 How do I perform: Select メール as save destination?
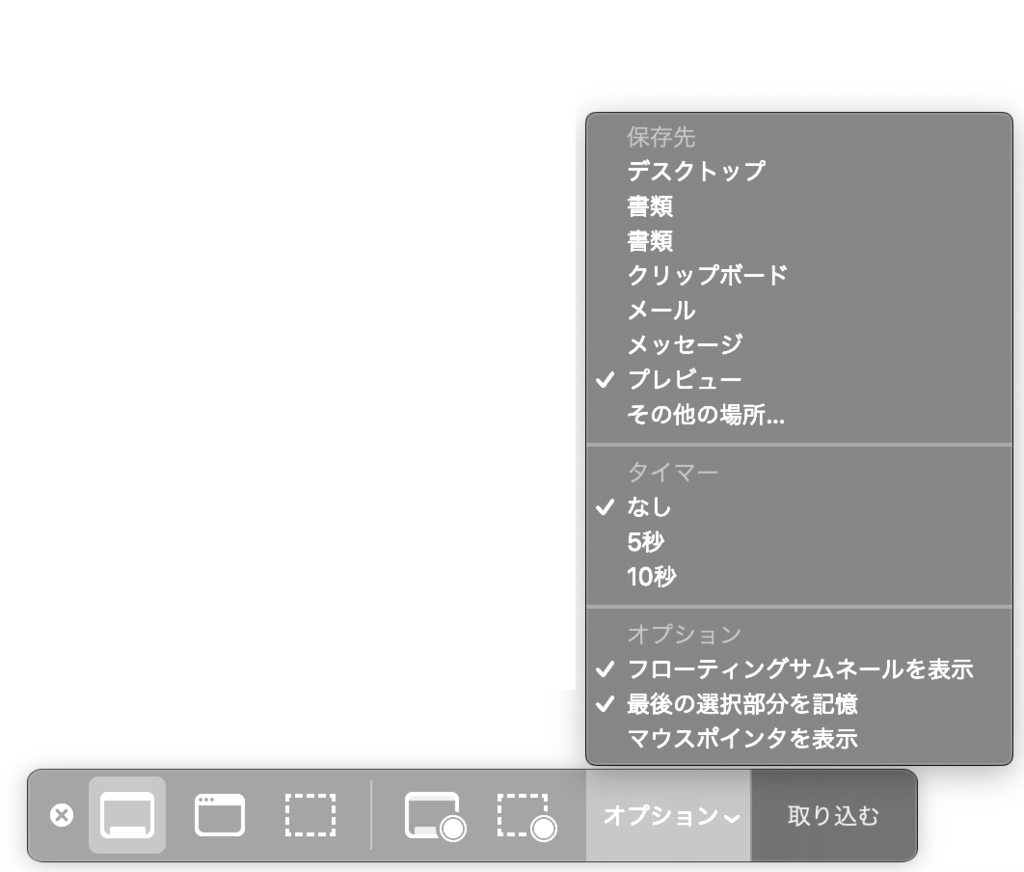pos(660,311)
